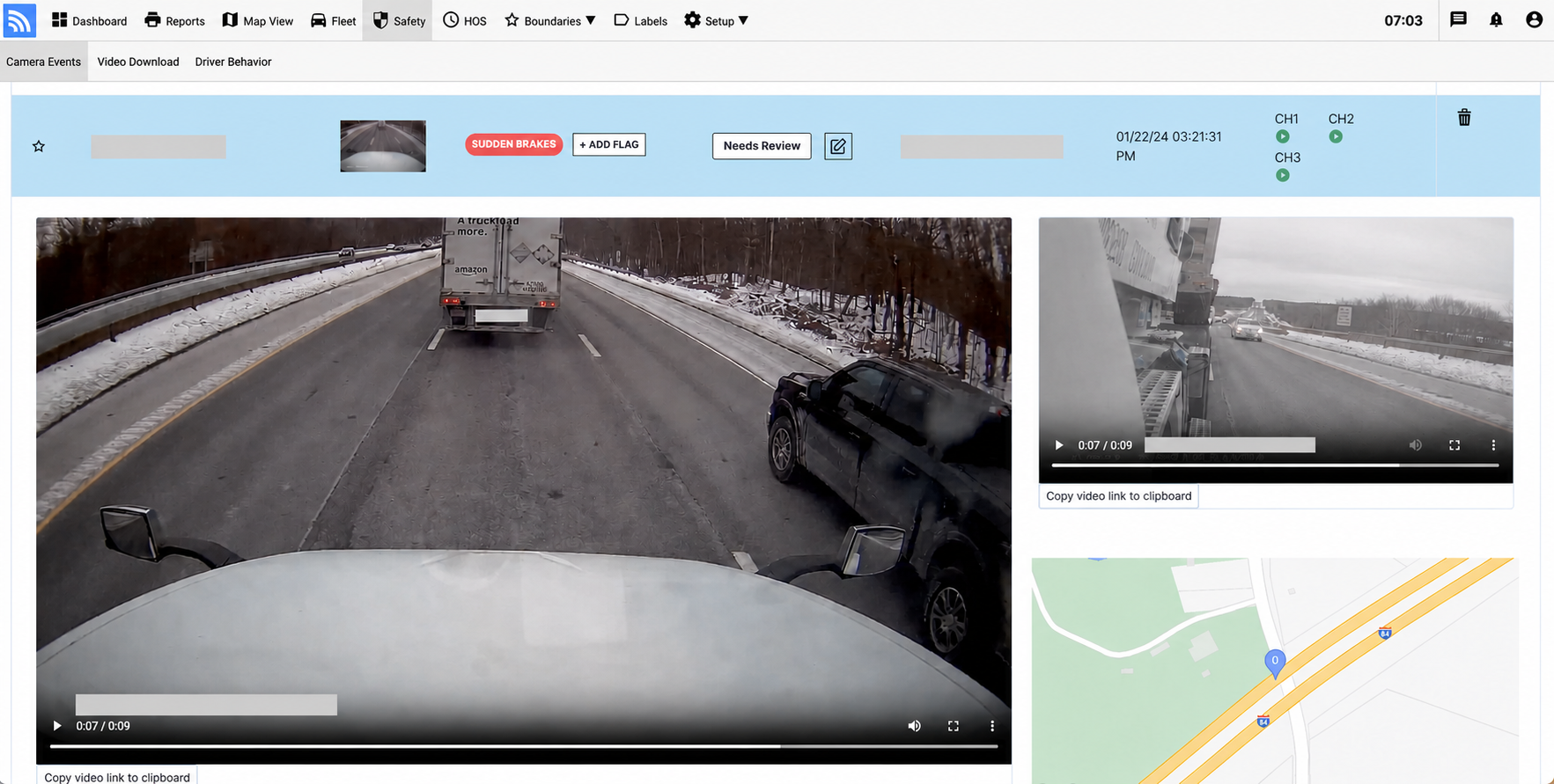The height and width of the screenshot is (784, 1554).
Task: Open the event video thumbnail
Action: point(383,146)
